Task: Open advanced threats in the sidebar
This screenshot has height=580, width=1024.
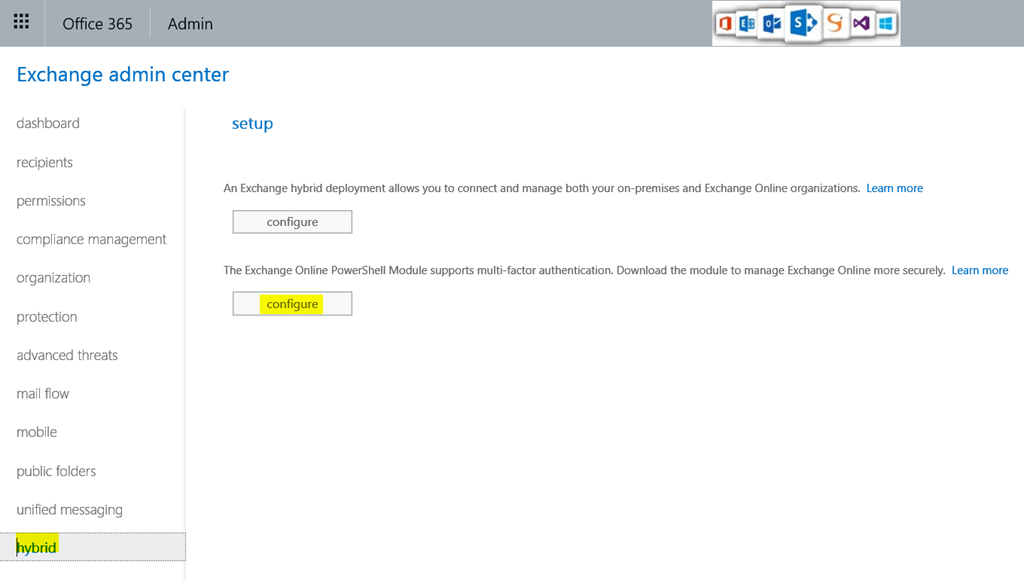Action: (x=67, y=355)
